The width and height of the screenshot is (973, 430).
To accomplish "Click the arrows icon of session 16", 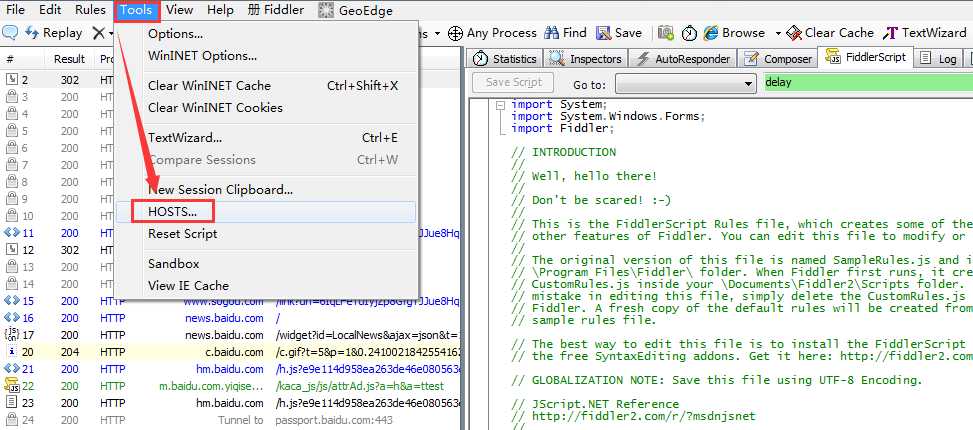I will click(x=12, y=318).
